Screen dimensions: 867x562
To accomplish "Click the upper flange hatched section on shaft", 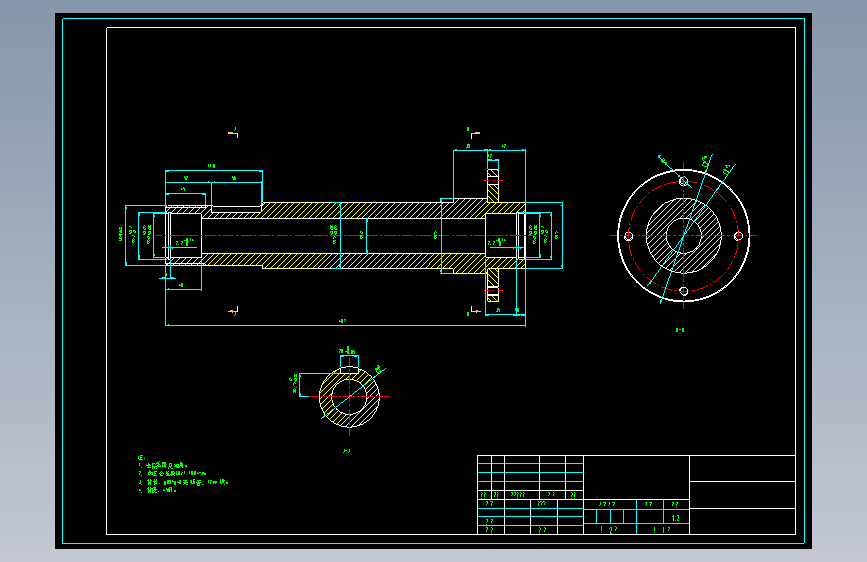I will coord(493,186).
